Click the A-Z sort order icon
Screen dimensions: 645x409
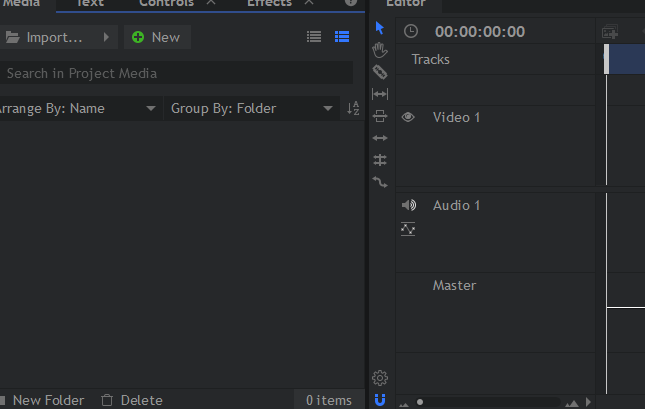point(353,109)
